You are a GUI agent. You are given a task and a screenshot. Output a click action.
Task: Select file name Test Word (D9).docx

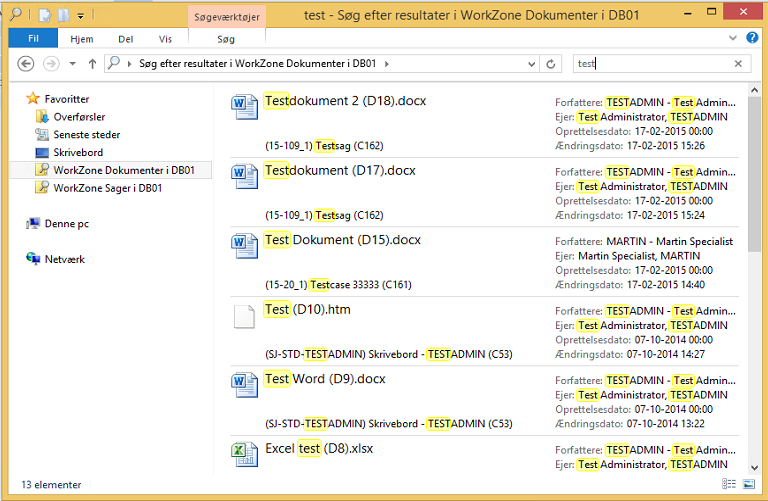tap(325, 379)
